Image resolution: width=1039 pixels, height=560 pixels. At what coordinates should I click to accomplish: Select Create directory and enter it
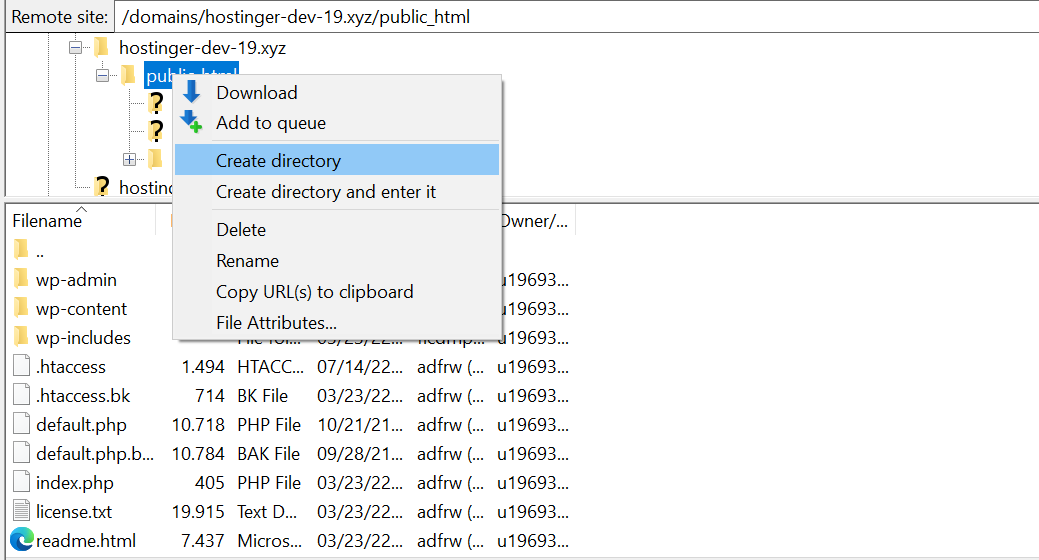pyautogui.click(x=326, y=192)
